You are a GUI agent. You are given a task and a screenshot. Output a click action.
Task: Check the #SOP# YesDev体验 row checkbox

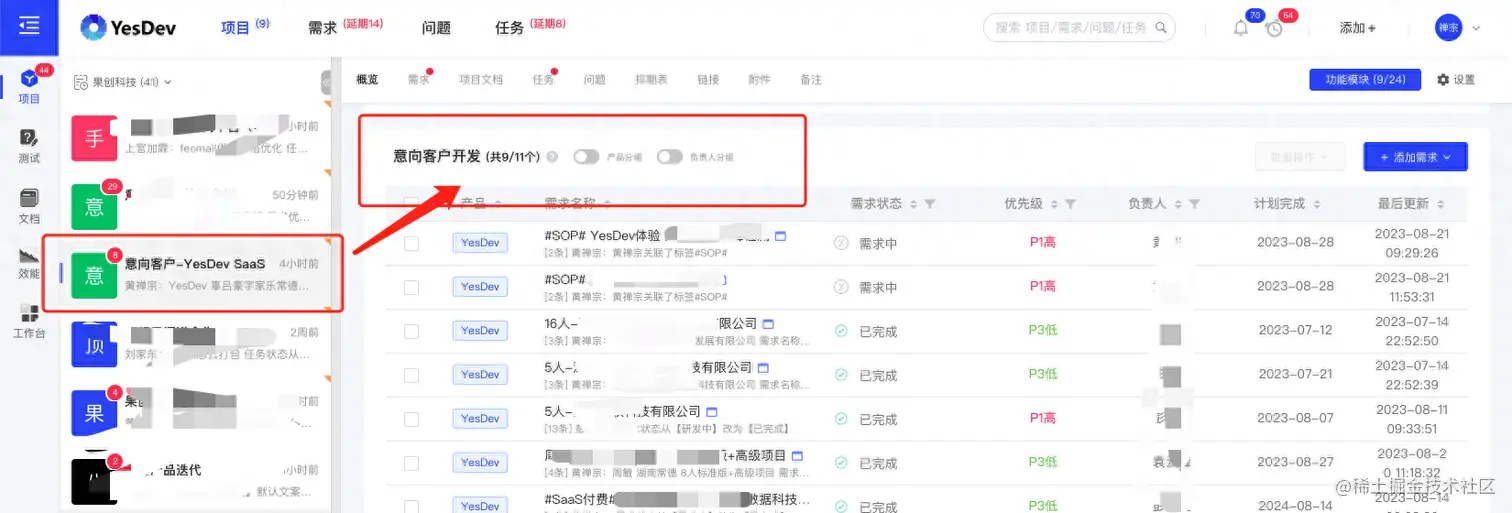pos(411,243)
